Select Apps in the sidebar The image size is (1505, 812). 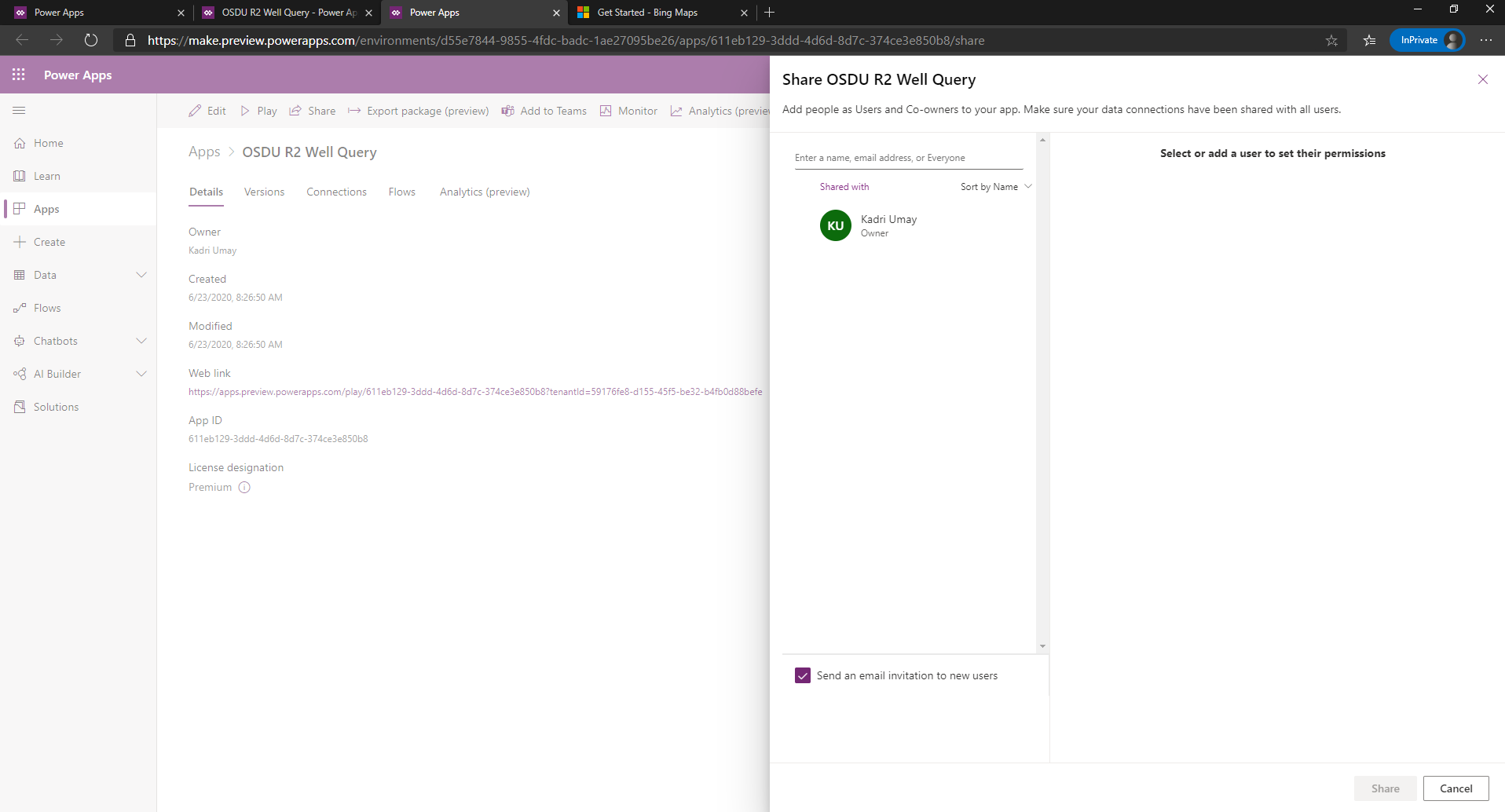pyautogui.click(x=79, y=209)
